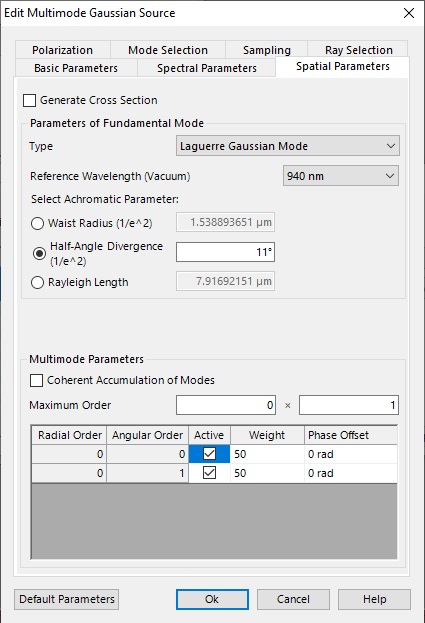Screen dimensions: 425x623
Task: Open the Ray Selection tab
Action: coord(358,50)
